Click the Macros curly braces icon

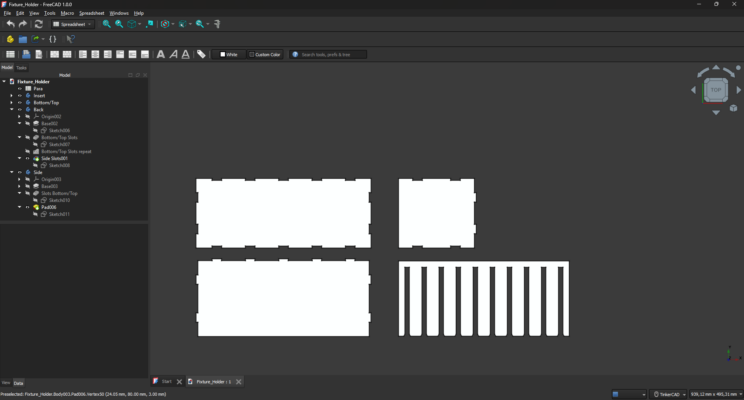pos(53,39)
